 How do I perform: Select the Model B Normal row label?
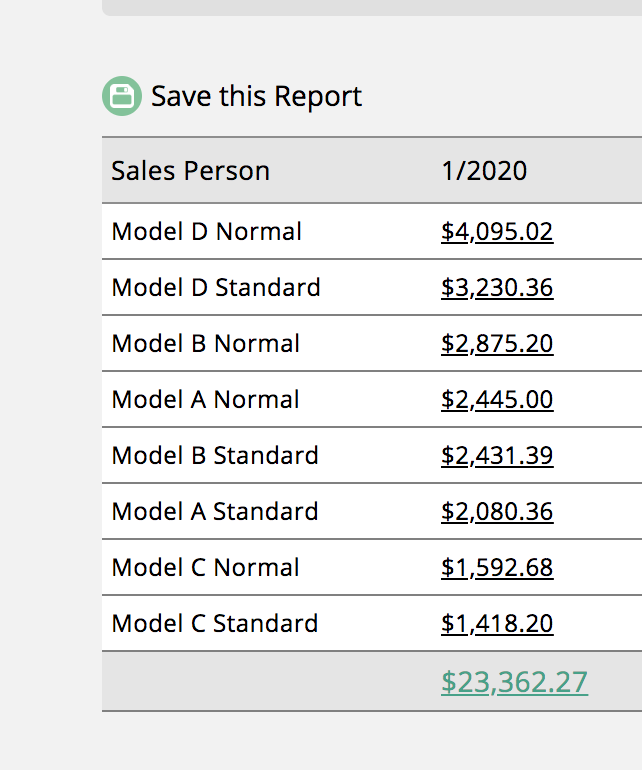click(x=205, y=344)
